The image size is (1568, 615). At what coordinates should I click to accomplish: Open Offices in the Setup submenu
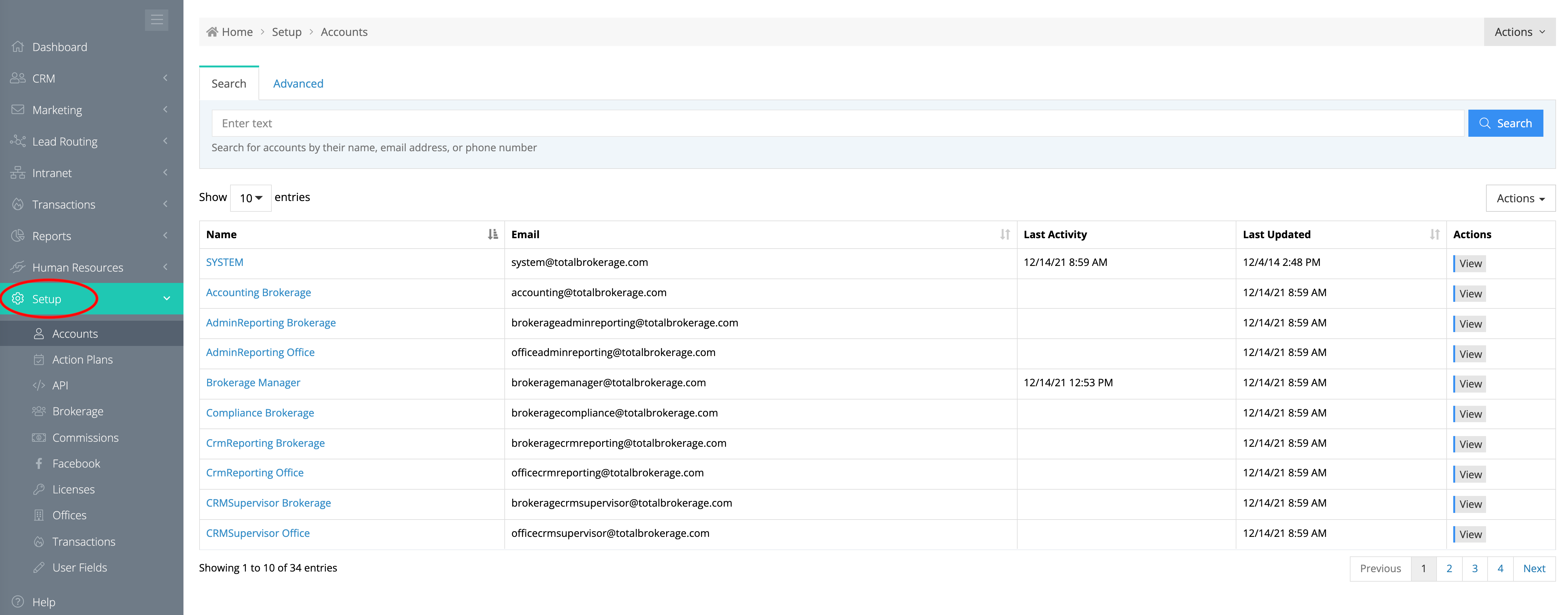click(x=69, y=515)
